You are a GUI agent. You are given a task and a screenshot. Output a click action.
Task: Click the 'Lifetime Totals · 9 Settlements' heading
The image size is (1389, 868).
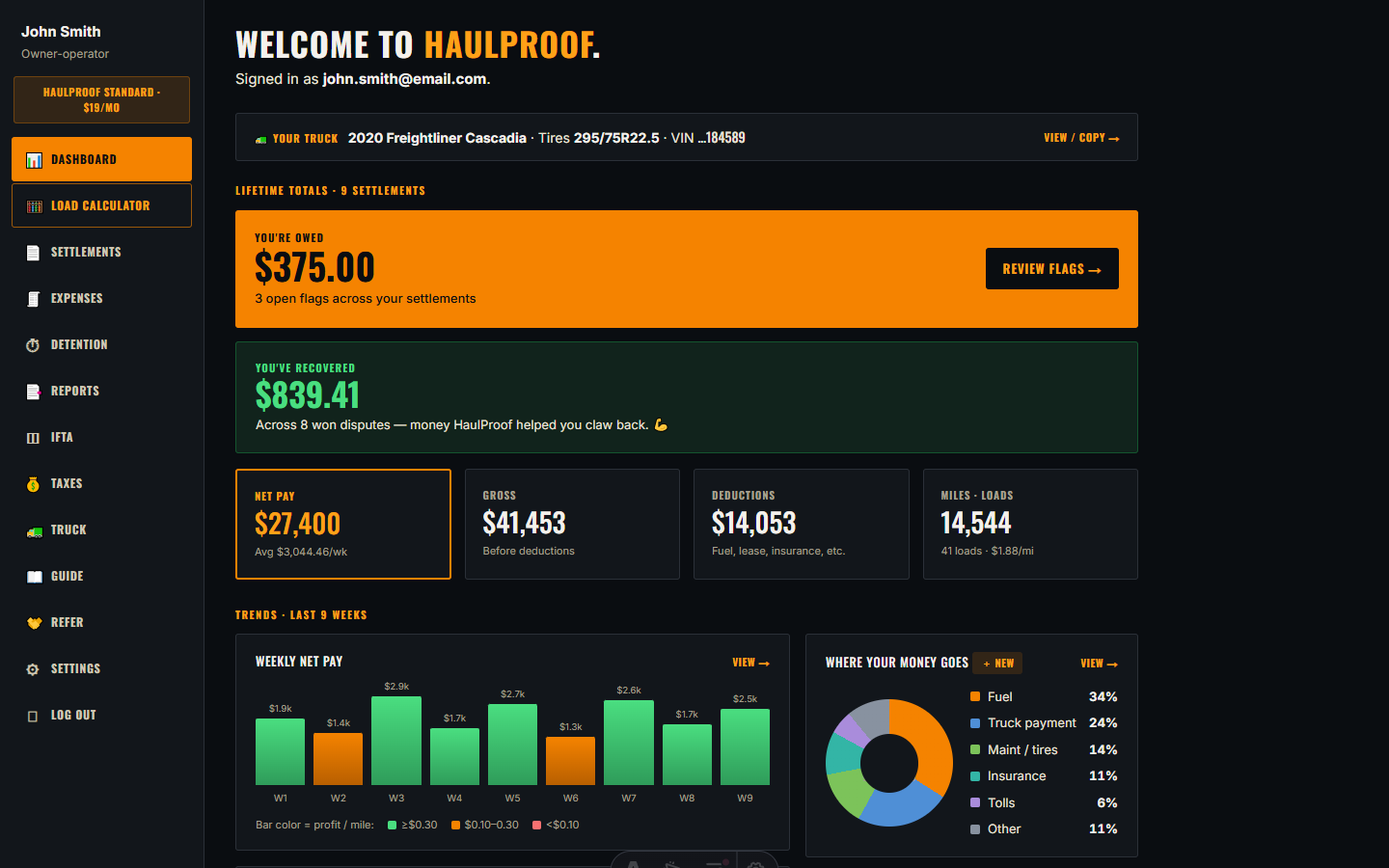330,191
